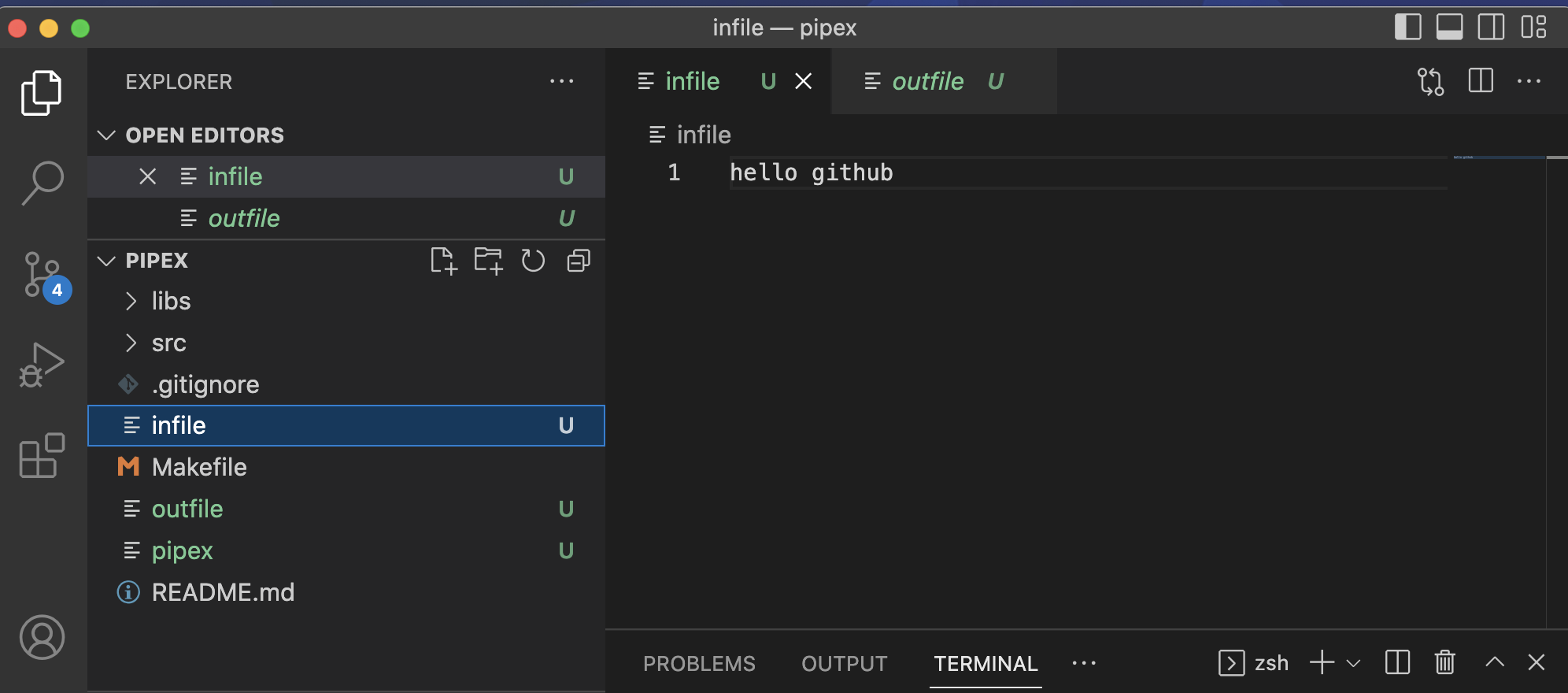Image resolution: width=1568 pixels, height=693 pixels.
Task: Click the editor minimap preview
Action: (x=1499, y=157)
